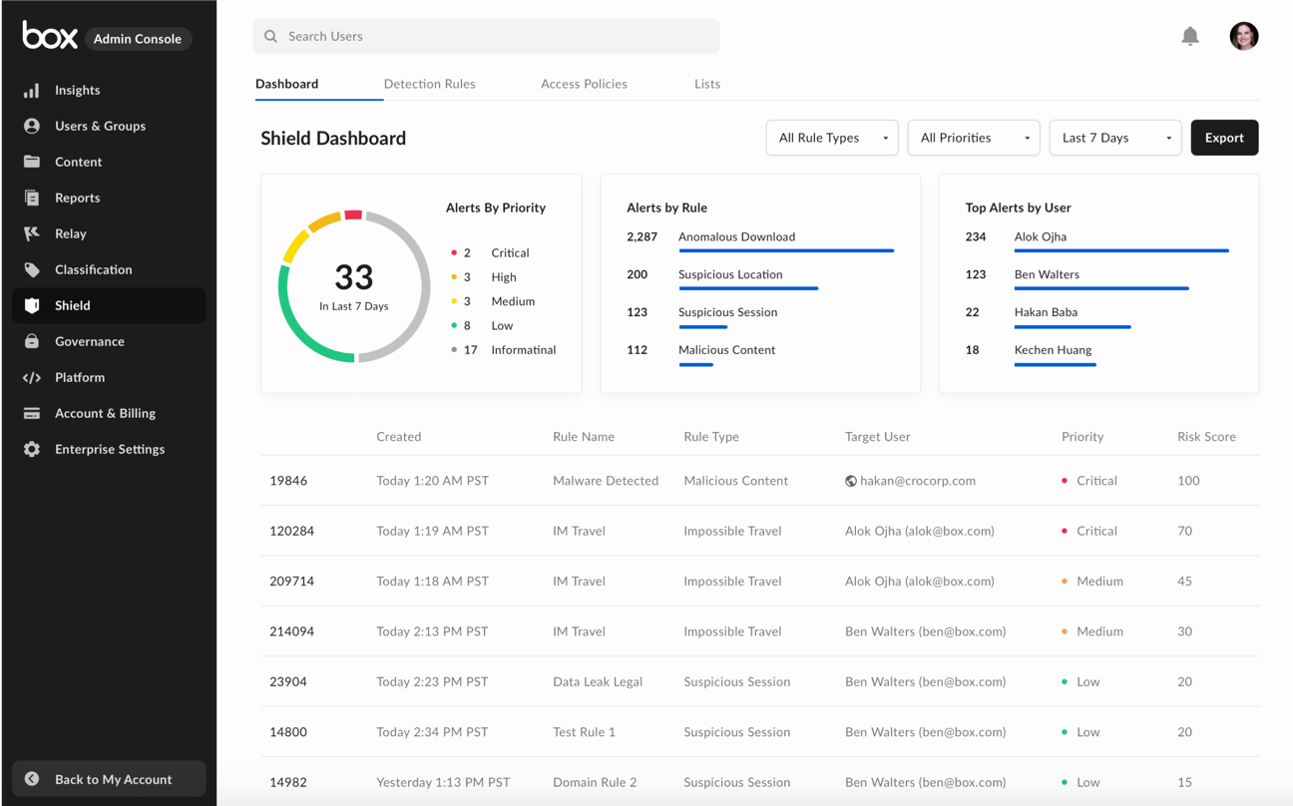
Task: Click the Priority column header
Action: [x=1083, y=437]
